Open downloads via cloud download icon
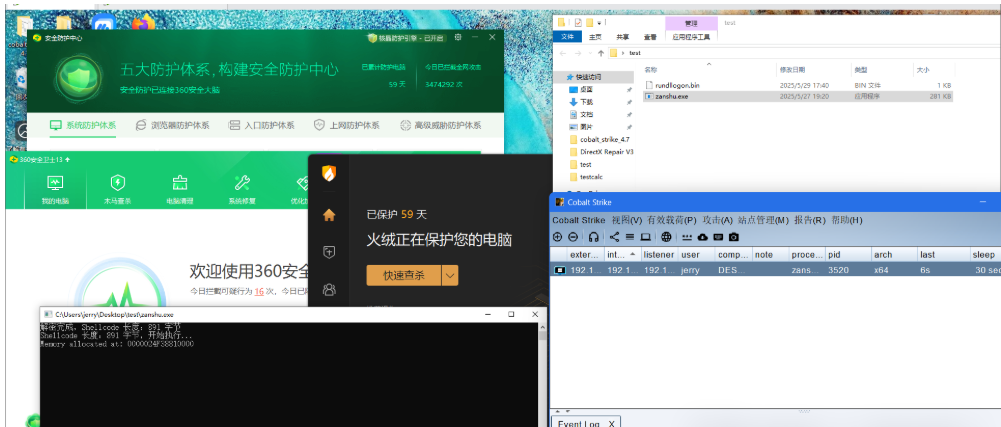1001x427 pixels. [x=703, y=237]
